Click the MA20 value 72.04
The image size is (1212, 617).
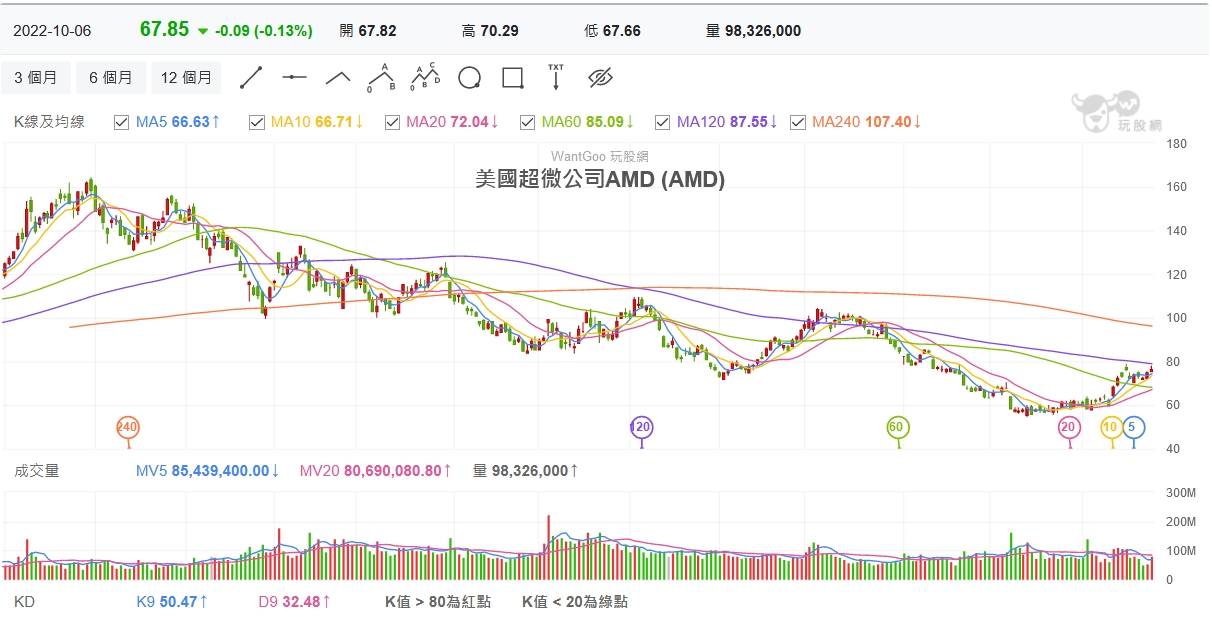(470, 122)
